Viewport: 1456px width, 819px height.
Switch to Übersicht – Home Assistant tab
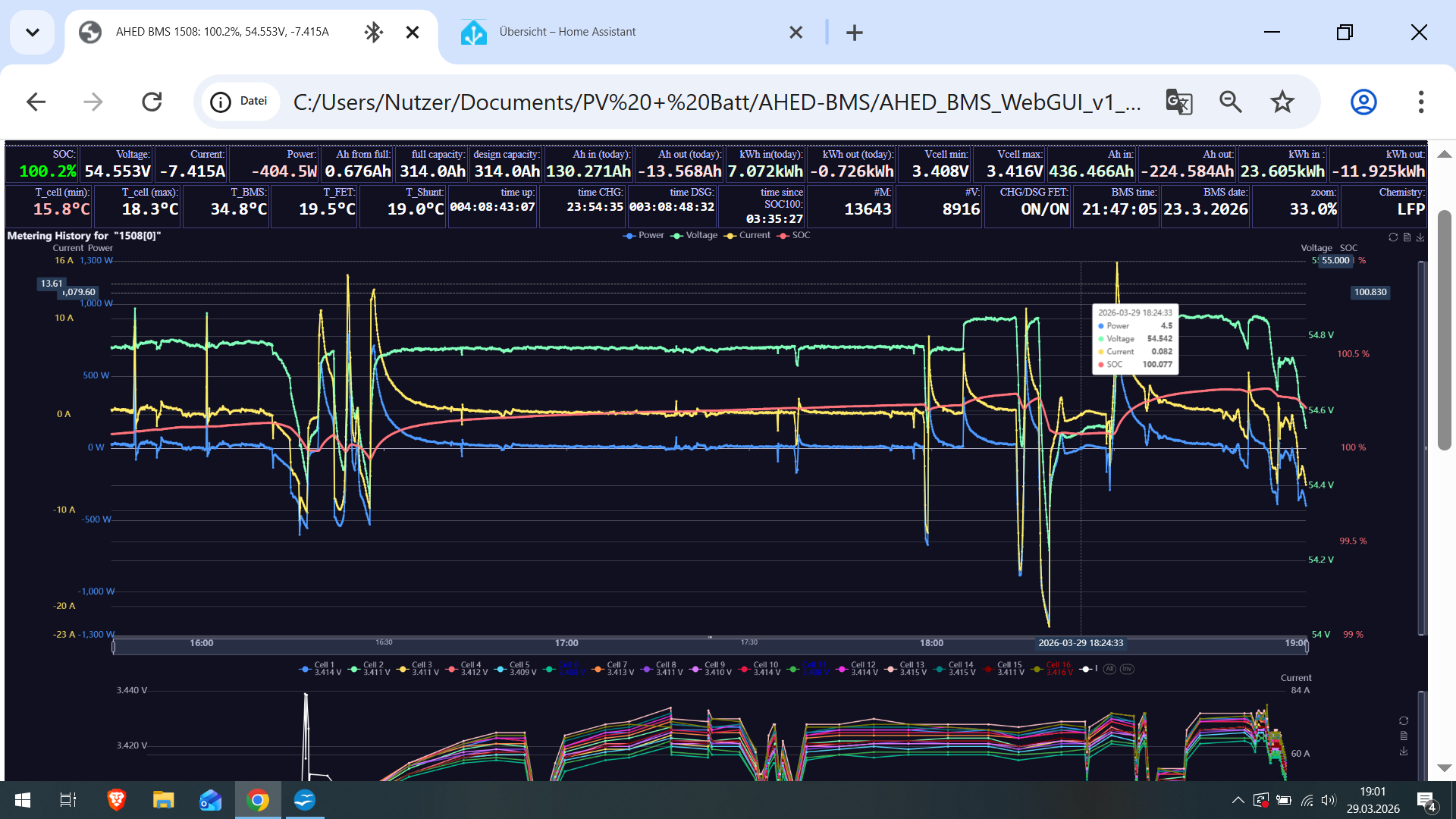tap(567, 32)
